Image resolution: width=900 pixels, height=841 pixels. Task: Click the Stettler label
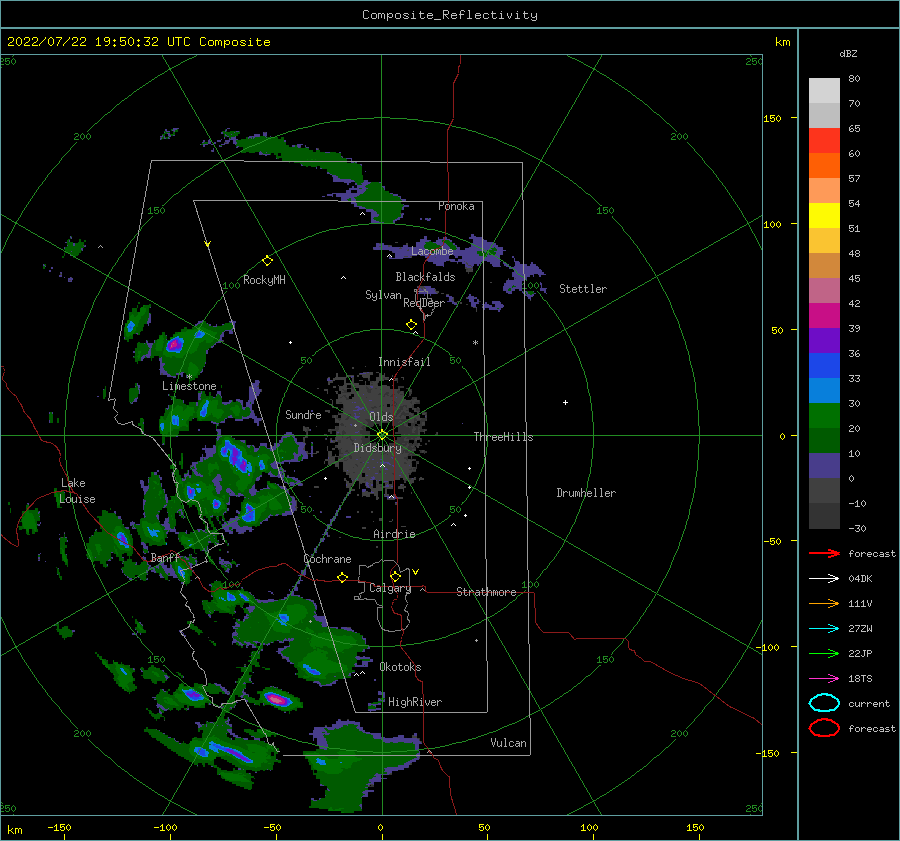coord(583,289)
